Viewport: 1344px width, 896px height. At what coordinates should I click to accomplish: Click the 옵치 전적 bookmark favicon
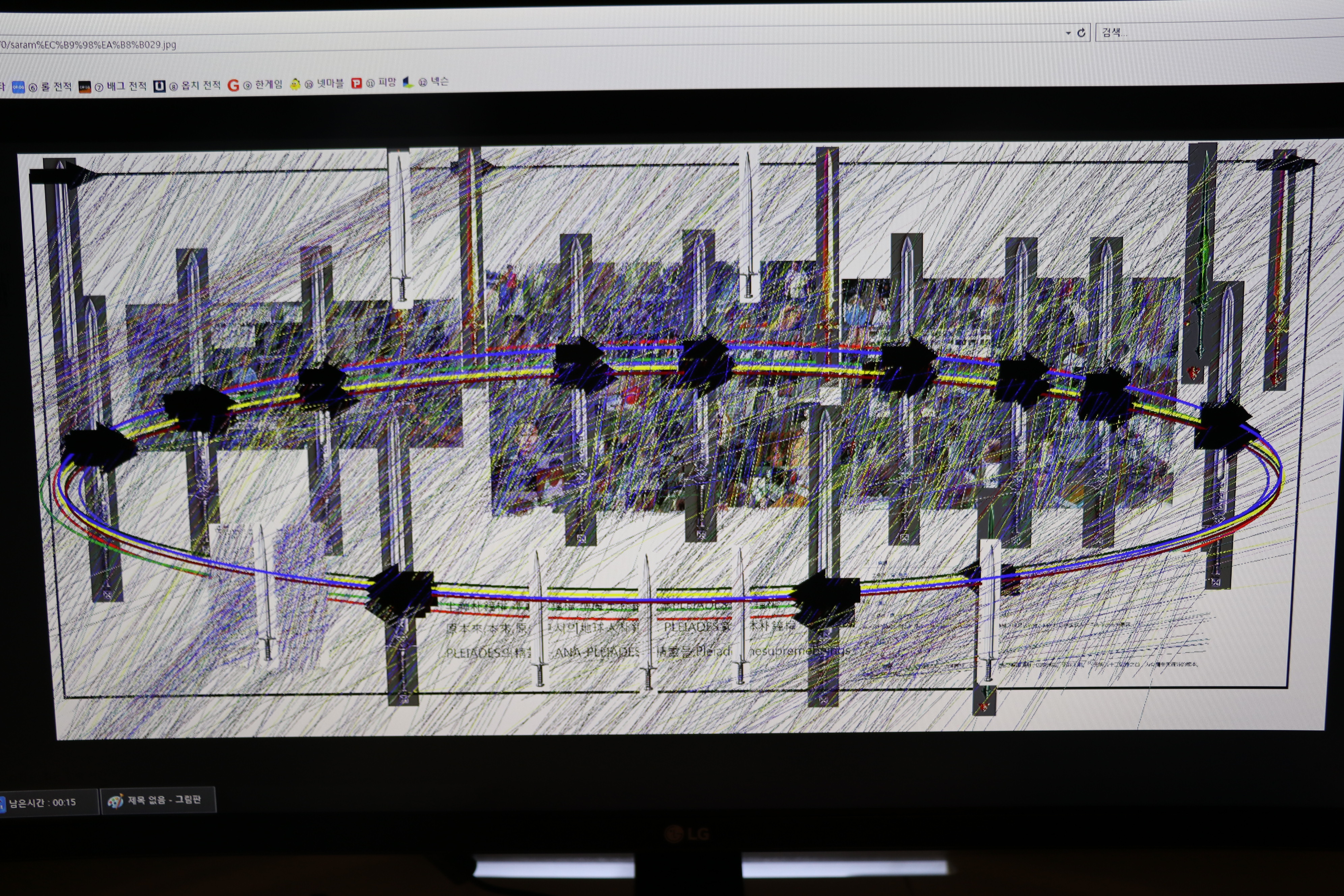(x=160, y=86)
